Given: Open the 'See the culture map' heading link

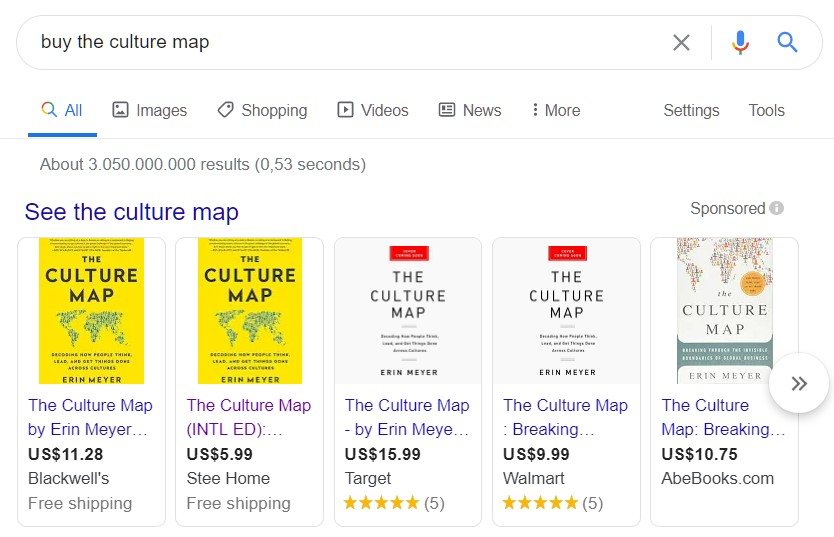Looking at the screenshot, I should pyautogui.click(x=131, y=212).
